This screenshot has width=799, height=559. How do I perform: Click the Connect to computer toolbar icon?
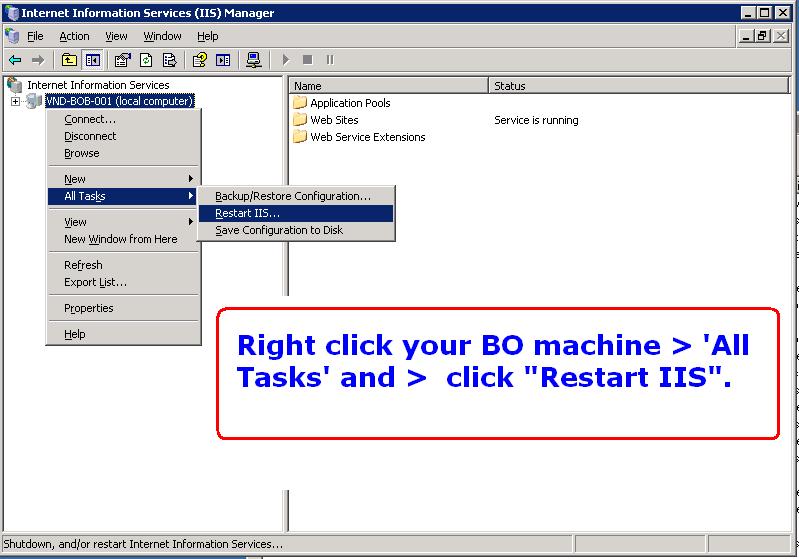(253, 60)
